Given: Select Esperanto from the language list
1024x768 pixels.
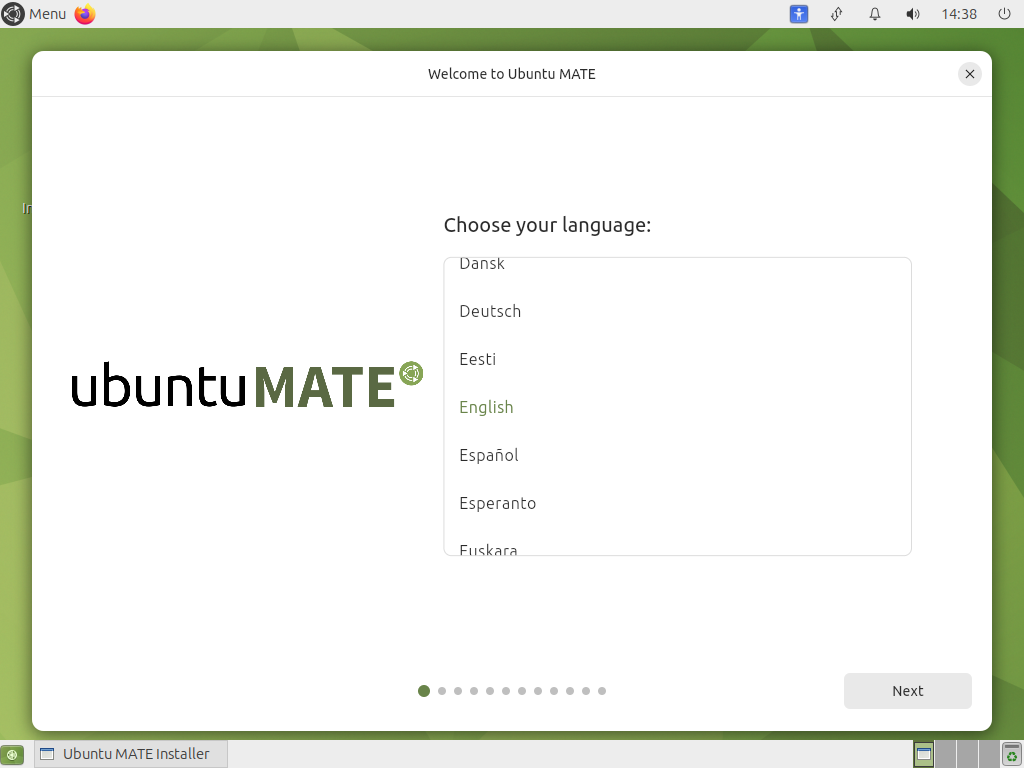Looking at the screenshot, I should [x=677, y=503].
